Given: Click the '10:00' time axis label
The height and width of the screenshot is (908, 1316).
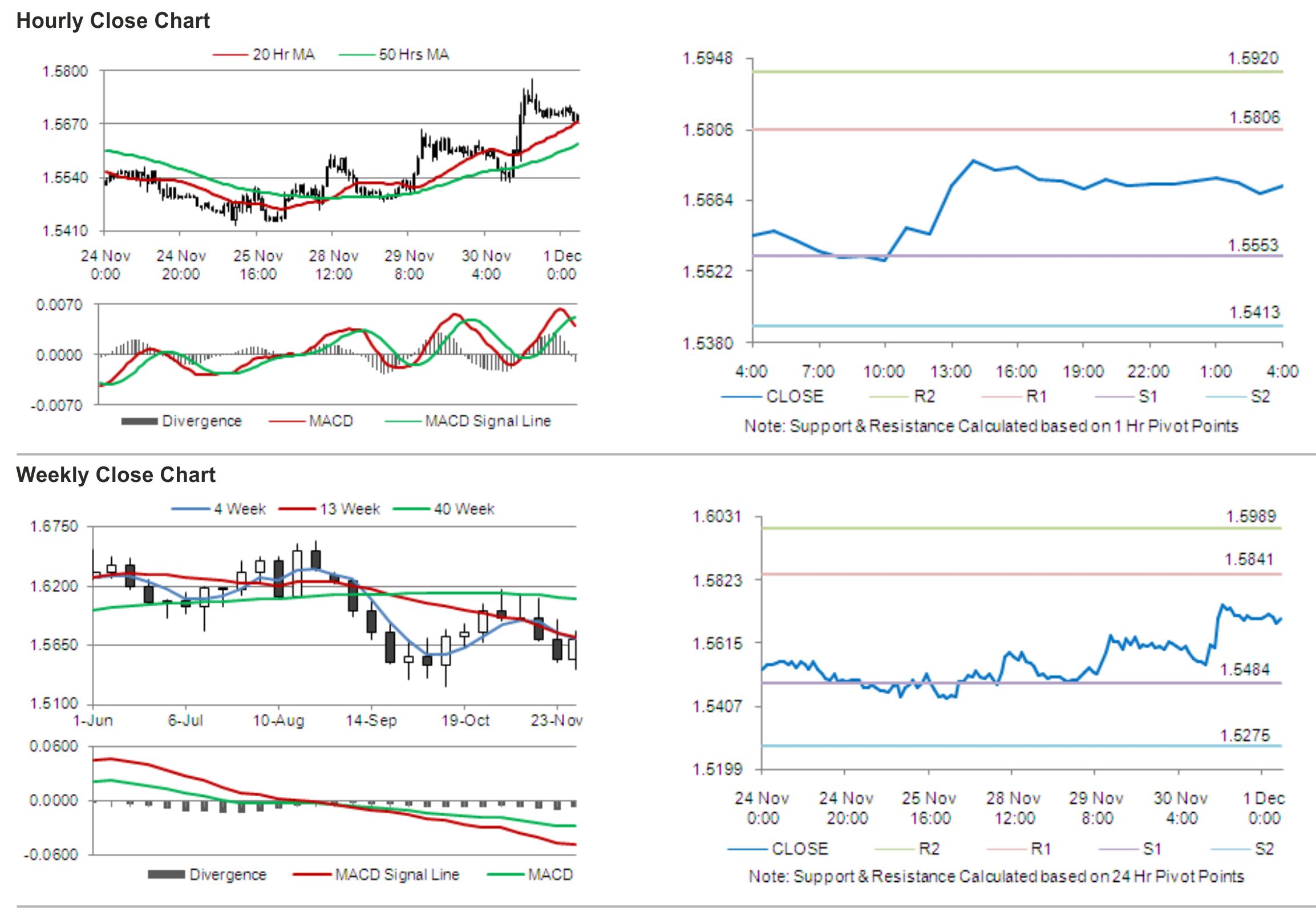Looking at the screenshot, I should 884,372.
